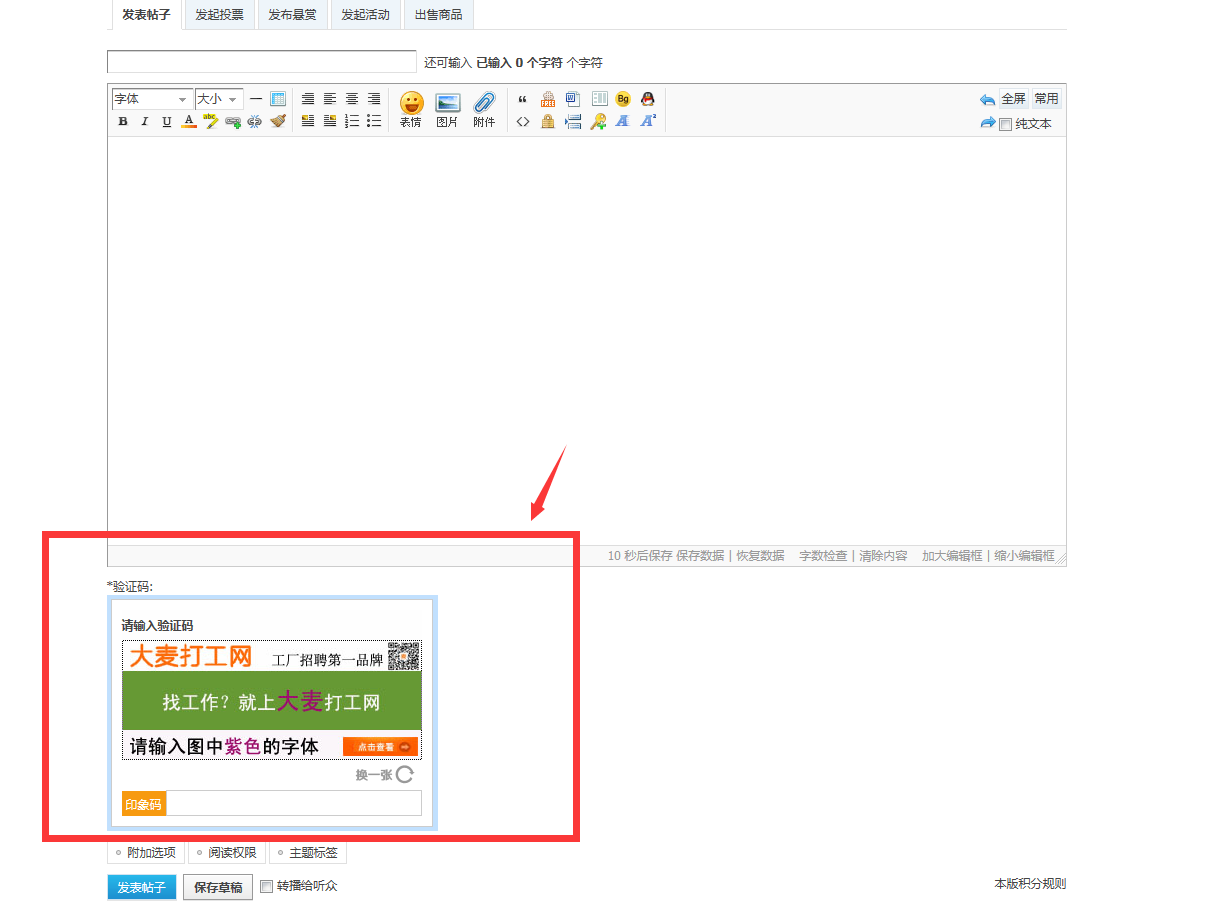The height and width of the screenshot is (911, 1211).
Task: Click the 发表帖子 submit button
Action: [x=141, y=887]
